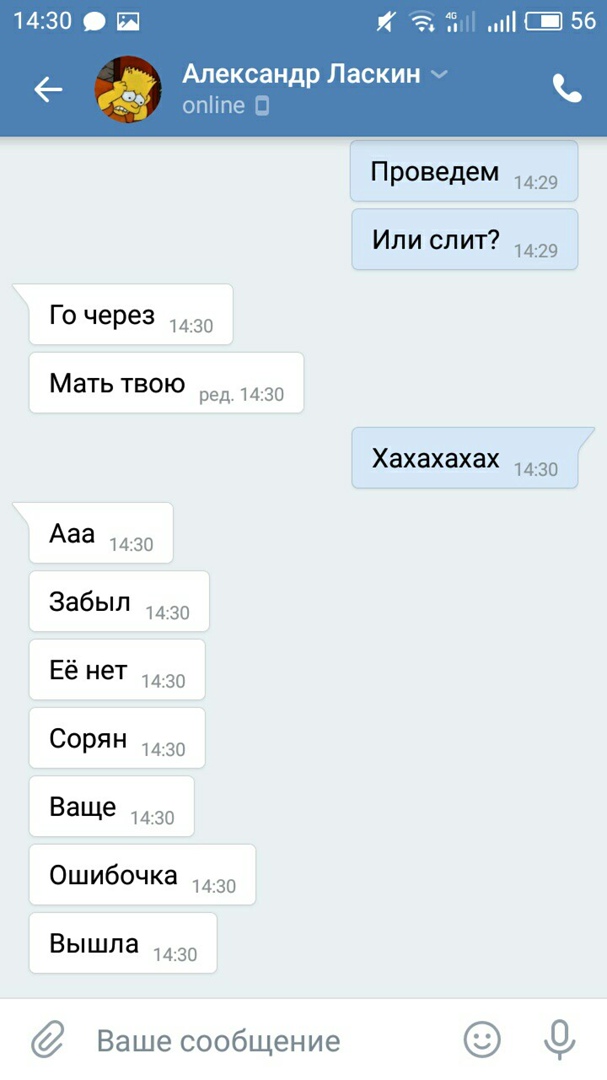This screenshot has width=607, height=1080.
Task: Start a call with the phone icon
Action: [567, 89]
